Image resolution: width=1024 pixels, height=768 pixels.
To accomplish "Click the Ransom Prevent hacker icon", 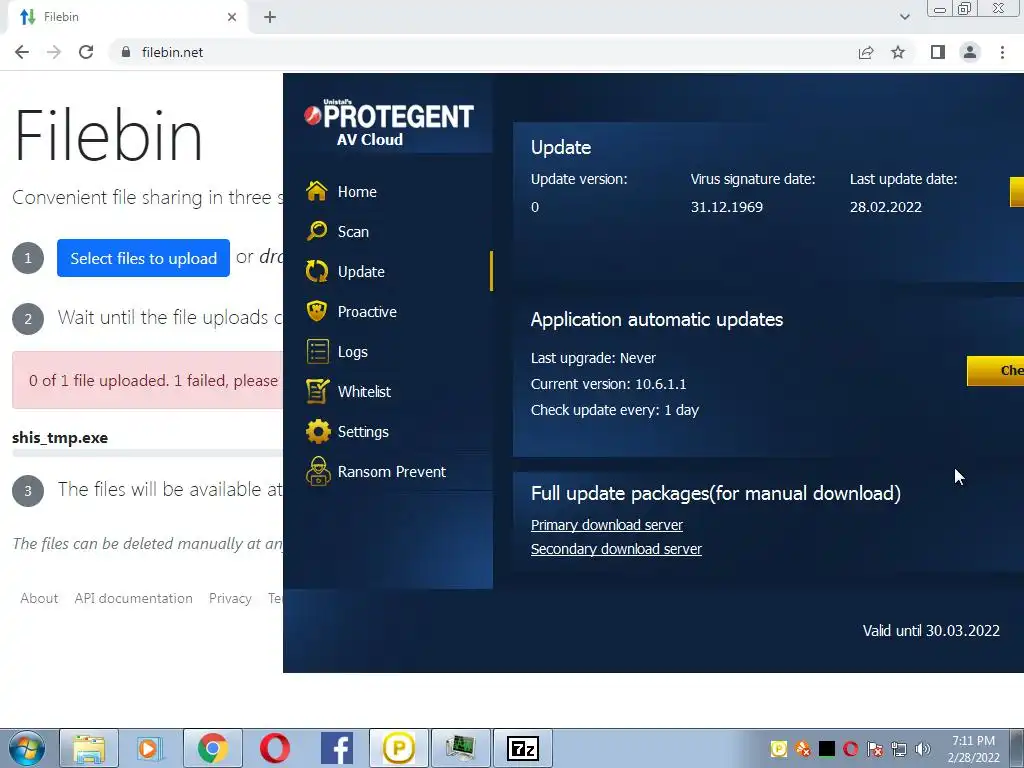I will (317, 472).
